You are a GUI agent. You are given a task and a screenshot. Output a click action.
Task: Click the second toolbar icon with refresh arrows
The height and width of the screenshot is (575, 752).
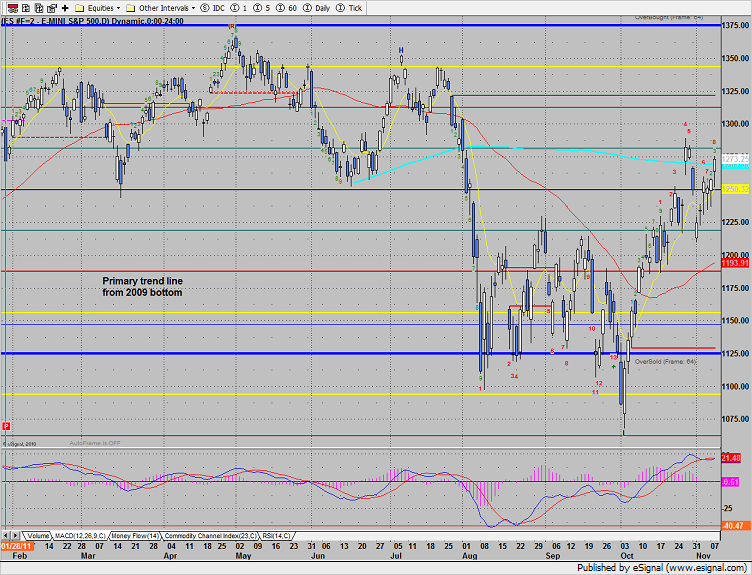pyautogui.click(x=26, y=8)
